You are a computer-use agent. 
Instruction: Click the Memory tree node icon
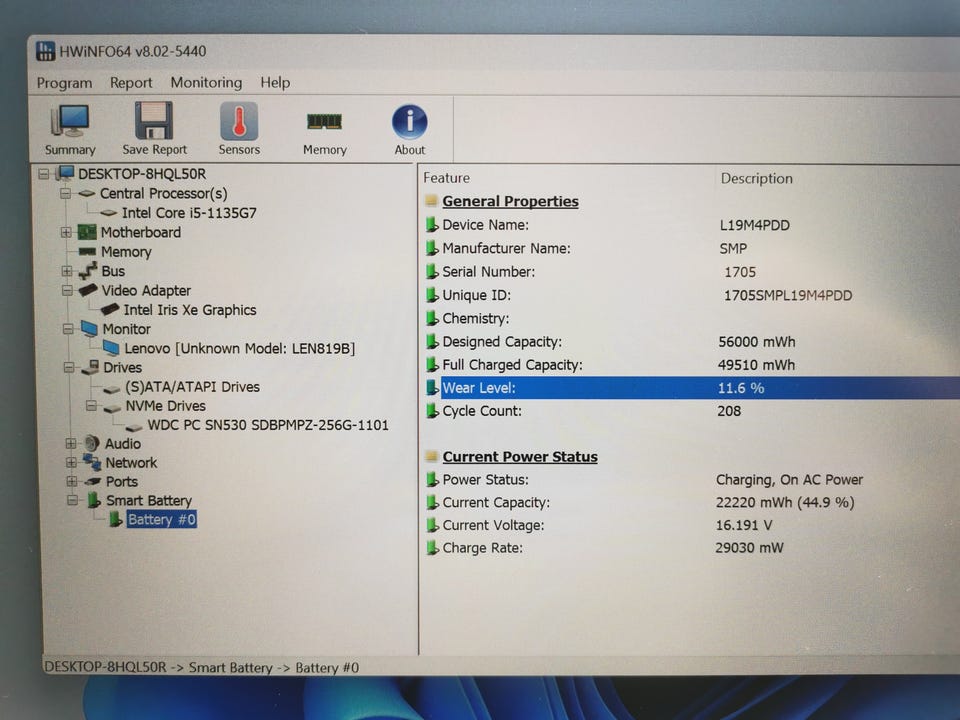click(88, 252)
